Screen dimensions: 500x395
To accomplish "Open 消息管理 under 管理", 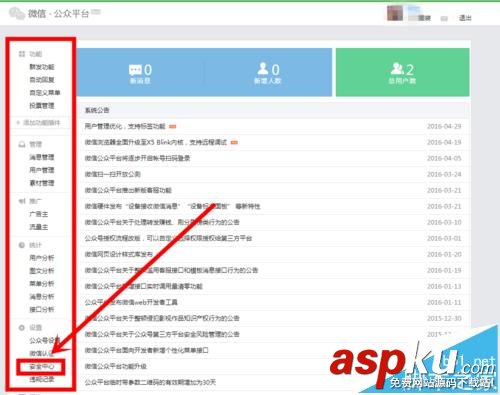I will pyautogui.click(x=42, y=157).
